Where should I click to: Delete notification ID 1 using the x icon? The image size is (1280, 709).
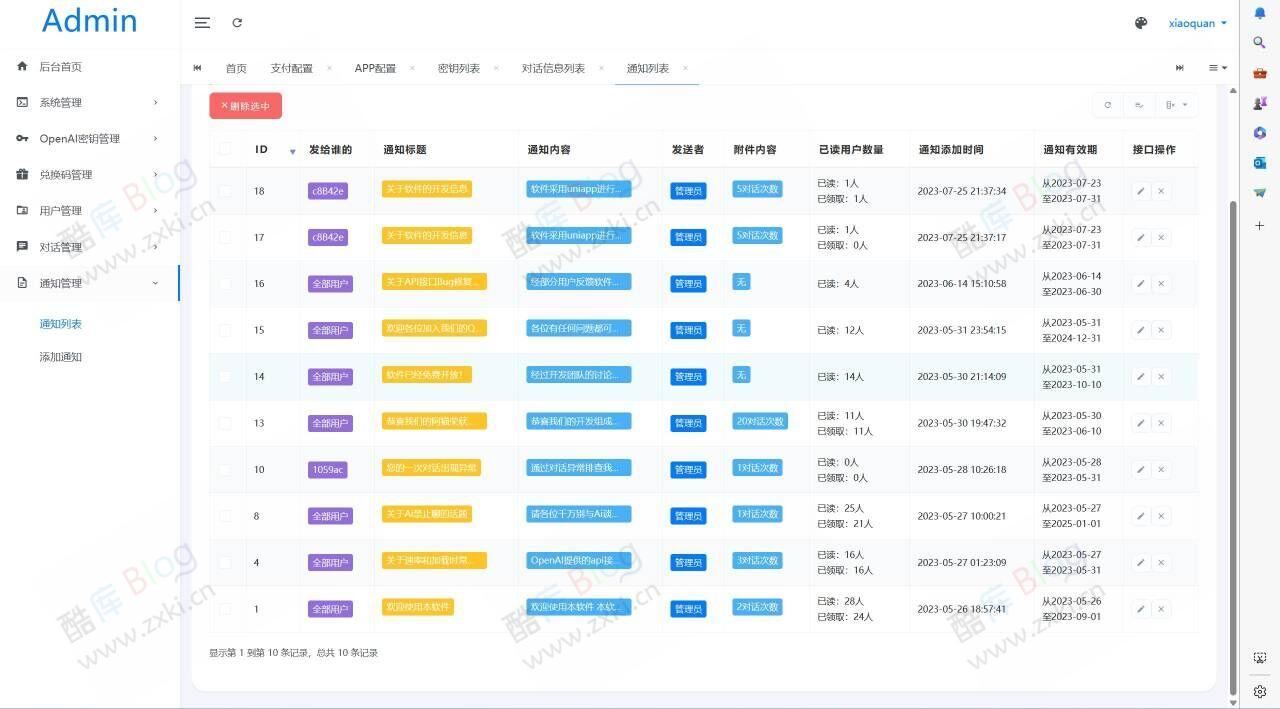coord(1160,608)
